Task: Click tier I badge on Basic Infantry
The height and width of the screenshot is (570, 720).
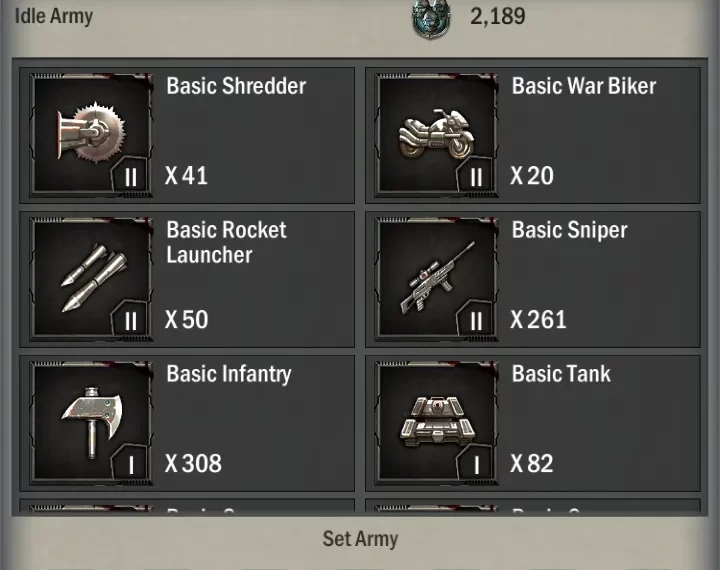Action: (x=131, y=464)
